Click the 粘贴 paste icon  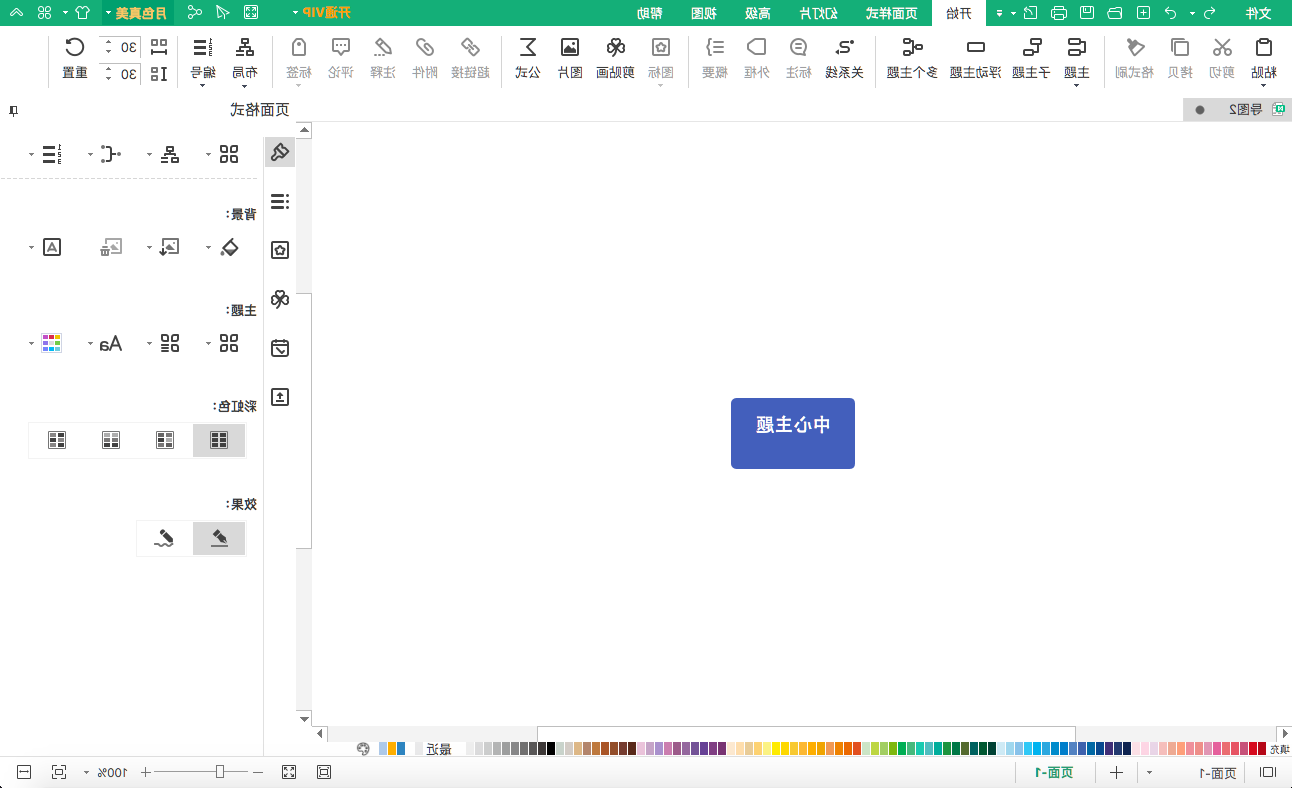[x=1264, y=47]
